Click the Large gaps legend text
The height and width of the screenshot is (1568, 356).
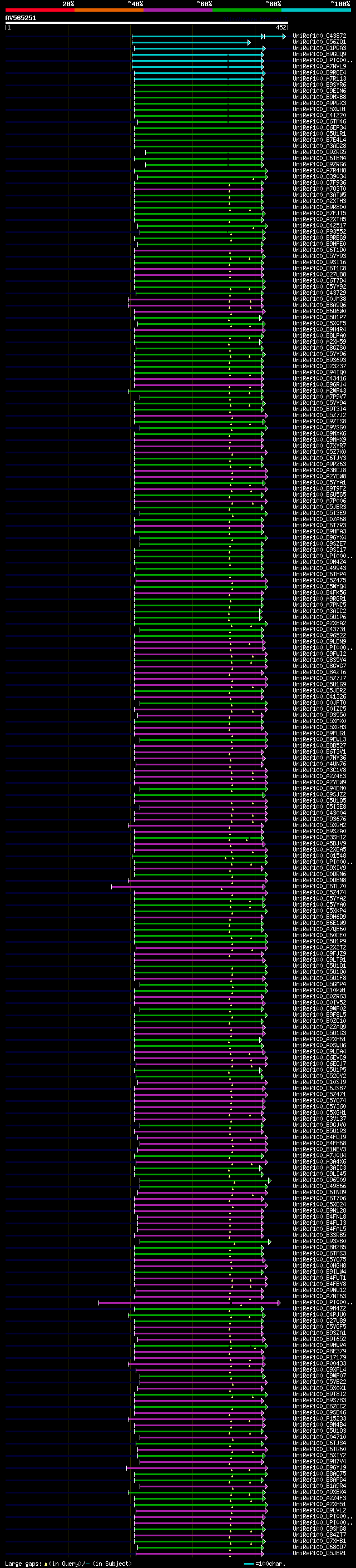(24, 1563)
